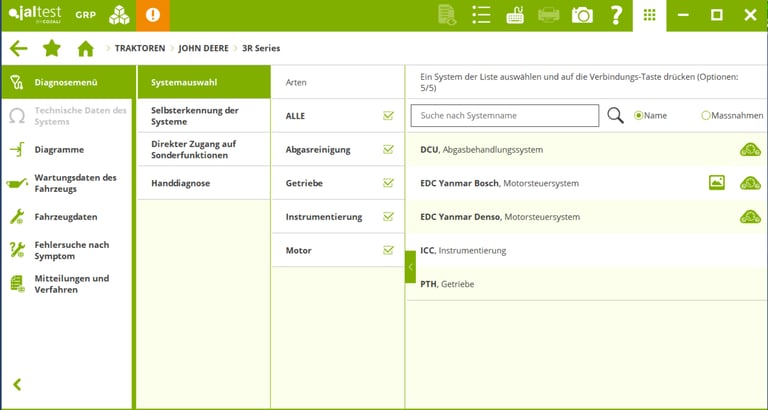
Task: Toggle the Getriebe checkbox
Action: (388, 183)
